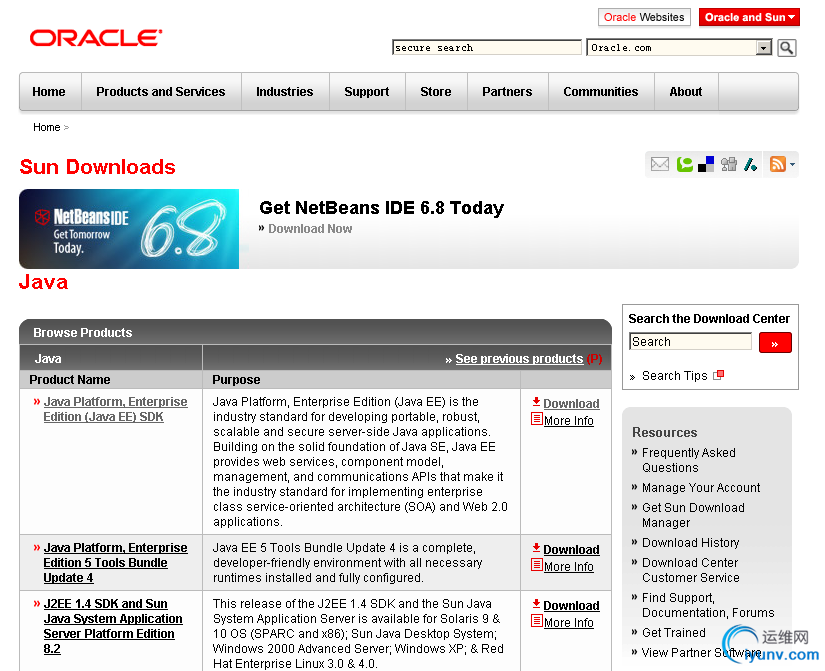Viewport: 825px width, 671px height.
Task: Expand the RSS feed options arrow
Action: point(792,164)
